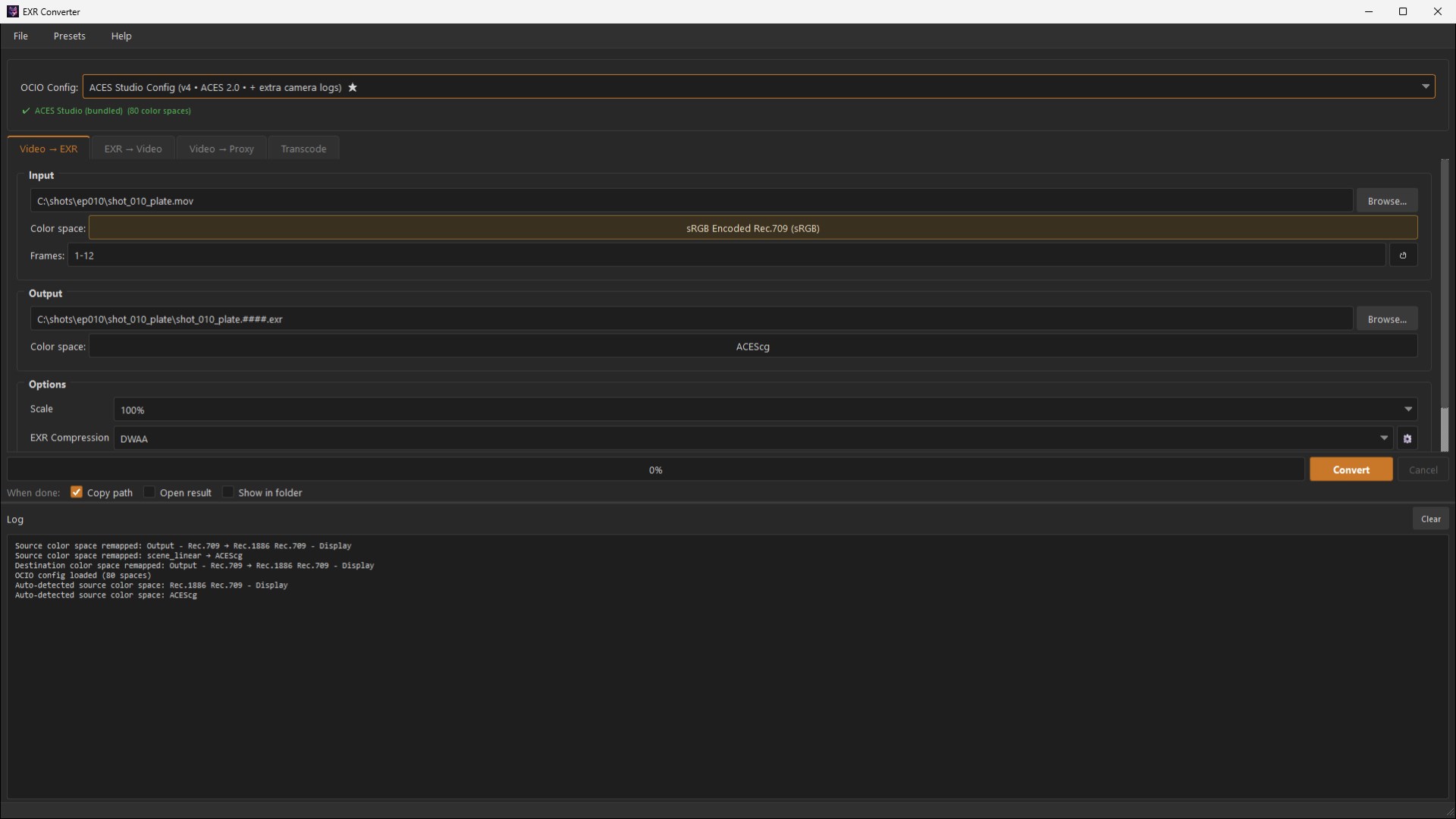Click the output EXR path field

(x=691, y=319)
